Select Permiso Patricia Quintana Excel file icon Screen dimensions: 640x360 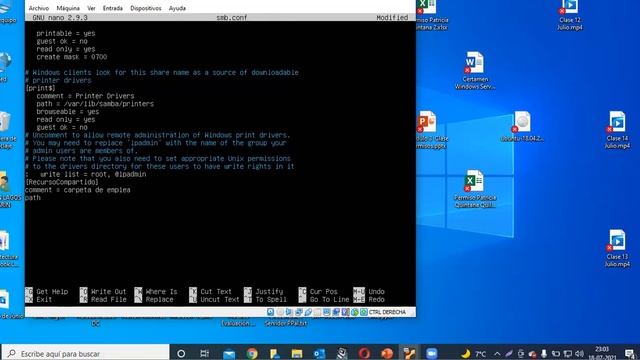(x=475, y=189)
